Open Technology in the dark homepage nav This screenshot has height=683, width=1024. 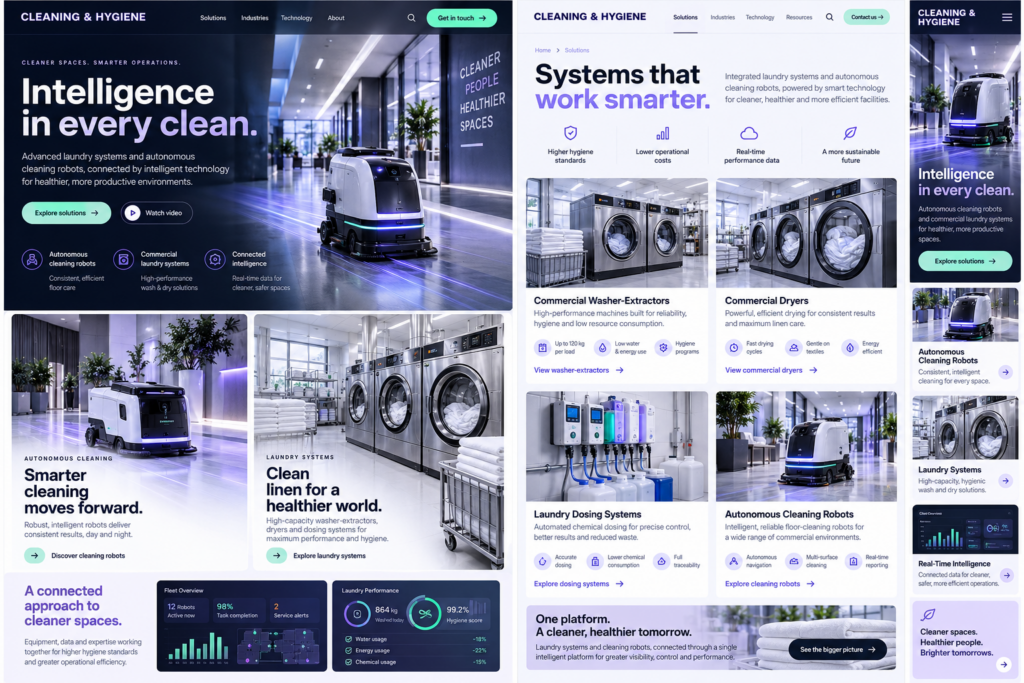(296, 18)
